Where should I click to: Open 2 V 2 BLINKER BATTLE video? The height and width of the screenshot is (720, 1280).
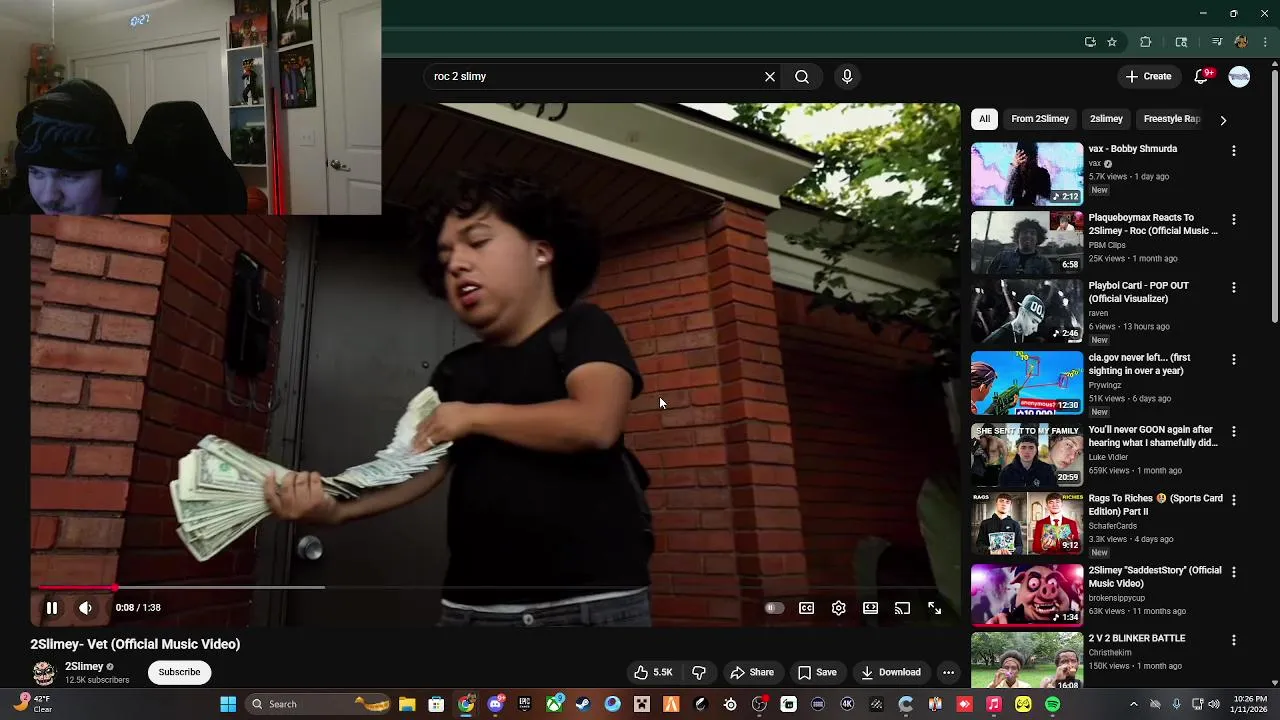[x=1137, y=638]
